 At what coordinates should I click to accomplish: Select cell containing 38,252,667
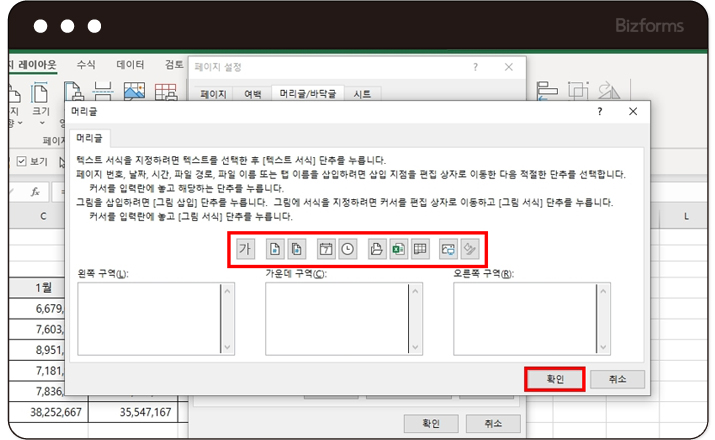pos(48,412)
